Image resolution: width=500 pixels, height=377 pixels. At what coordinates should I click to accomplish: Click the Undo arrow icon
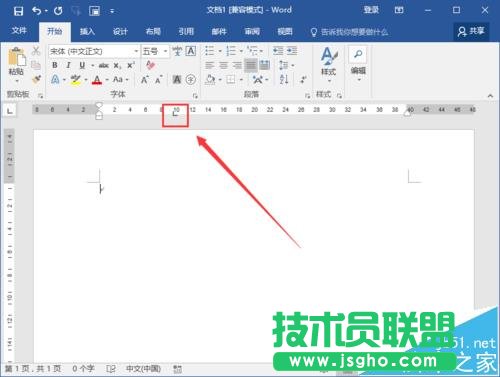coord(37,11)
